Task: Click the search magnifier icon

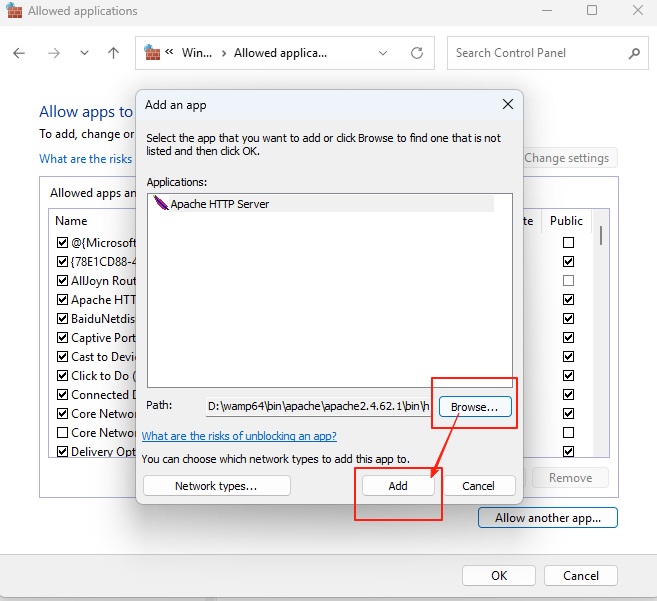Action: [634, 53]
